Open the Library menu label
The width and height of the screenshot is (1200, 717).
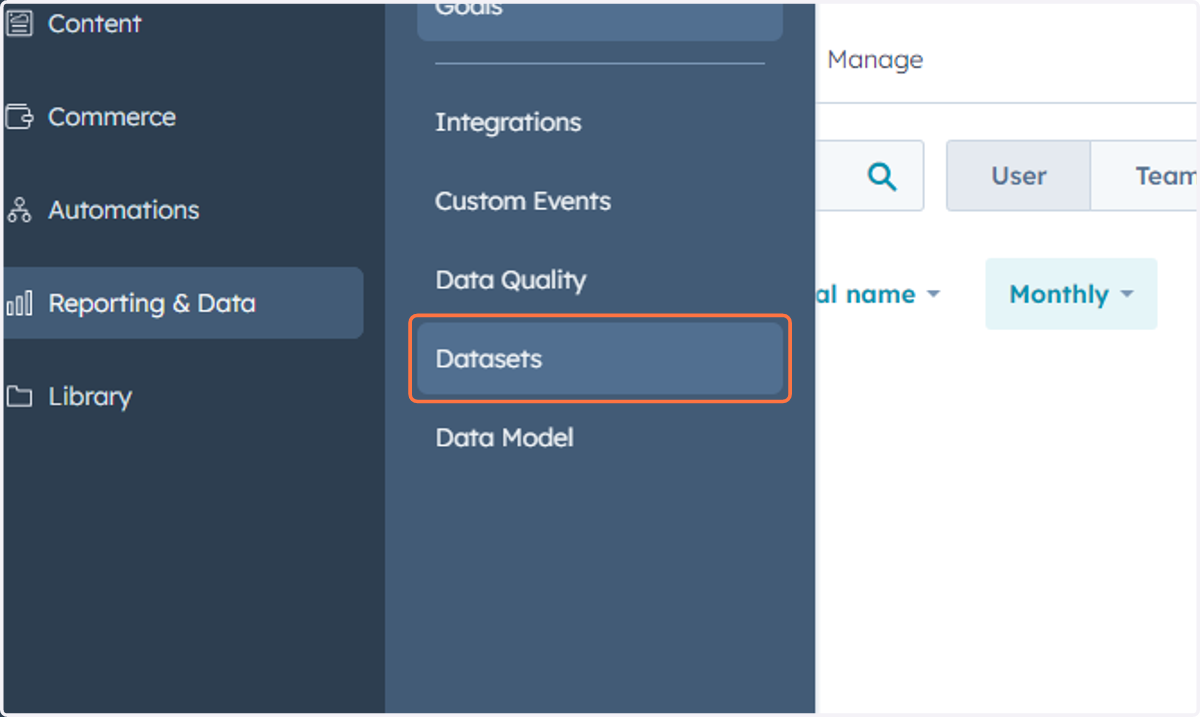tap(90, 396)
